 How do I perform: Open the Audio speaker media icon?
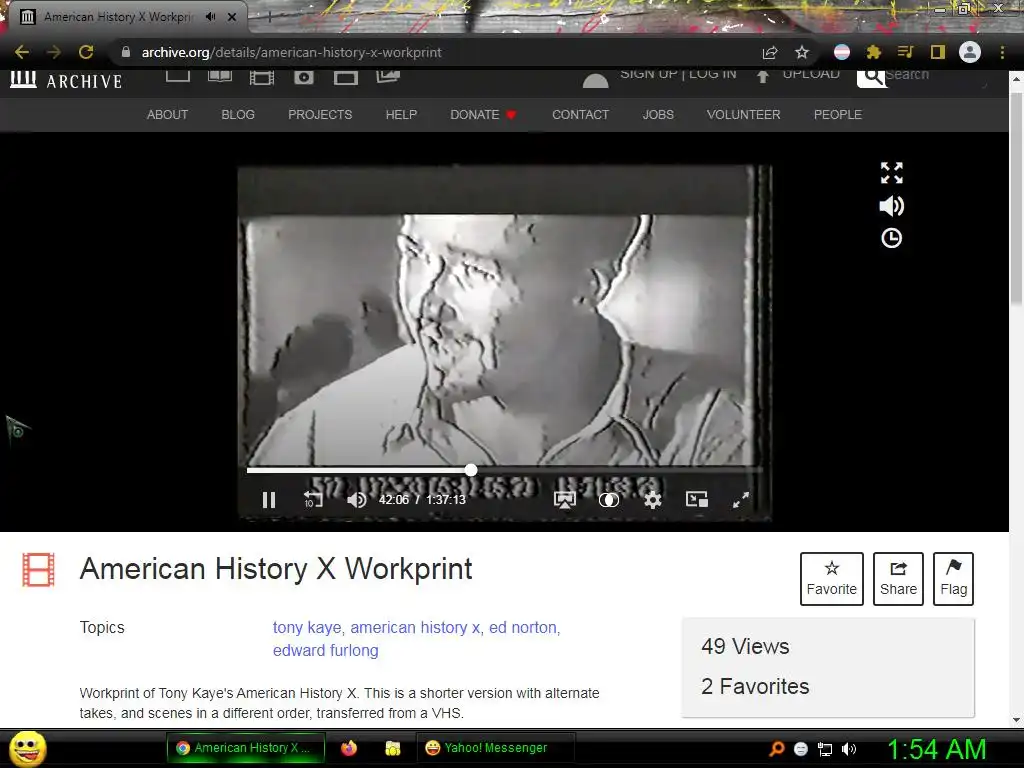pos(304,78)
